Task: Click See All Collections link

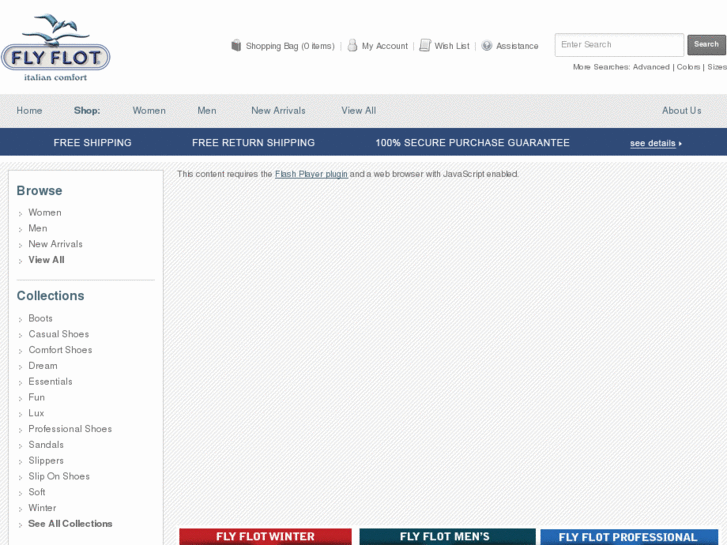Action: pos(70,524)
